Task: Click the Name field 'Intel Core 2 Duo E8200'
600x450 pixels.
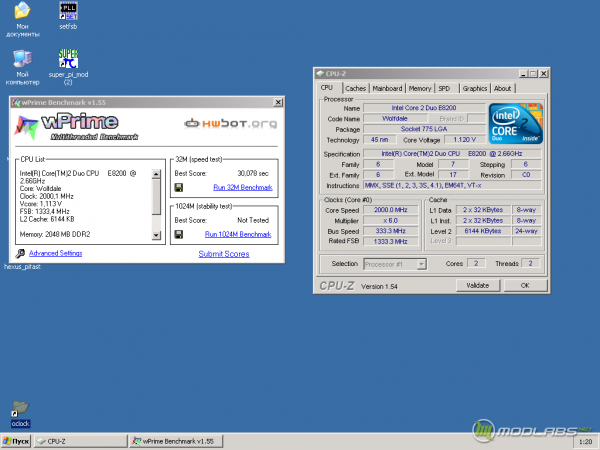Action: click(x=424, y=108)
